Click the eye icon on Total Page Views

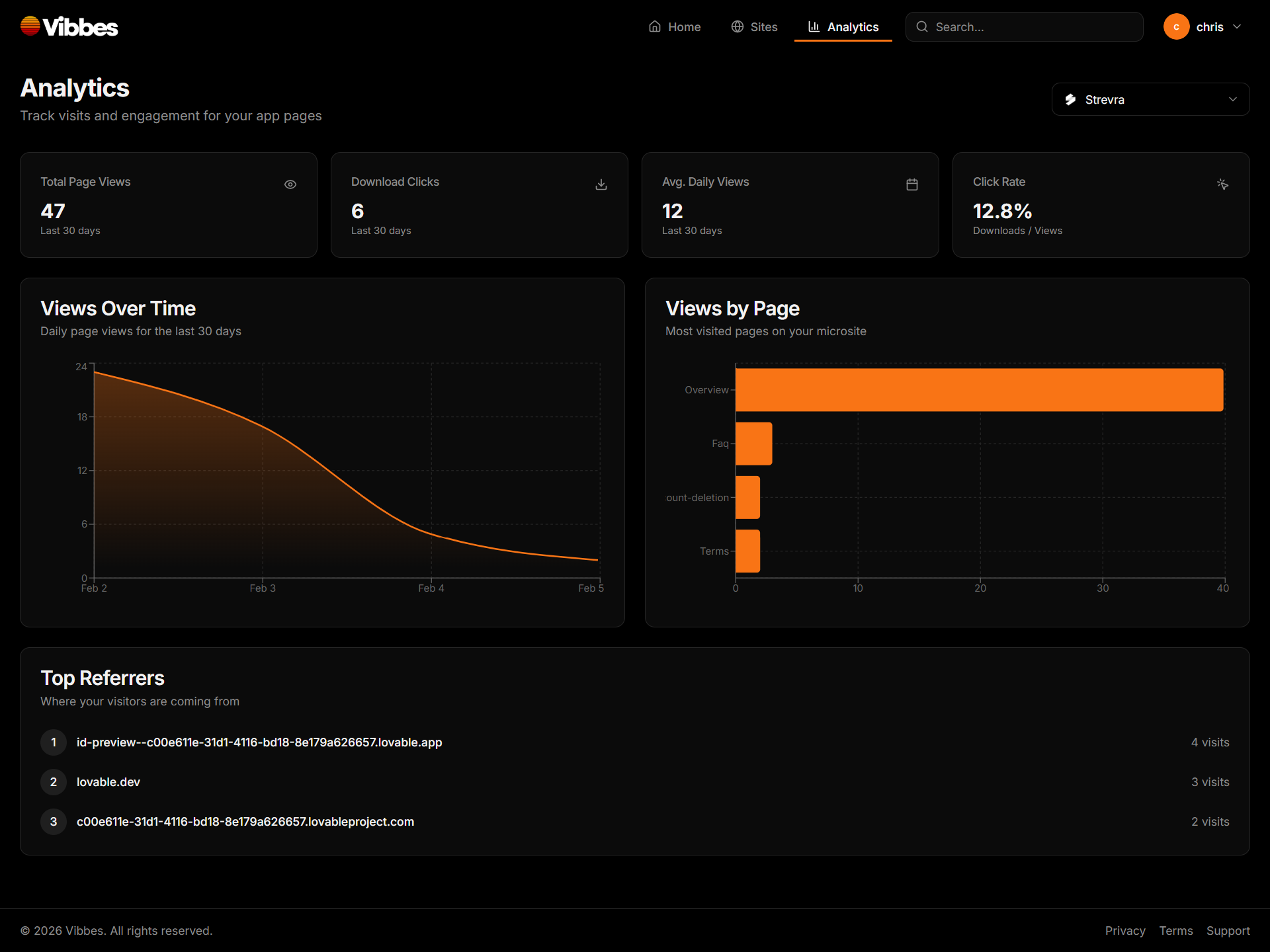[290, 184]
